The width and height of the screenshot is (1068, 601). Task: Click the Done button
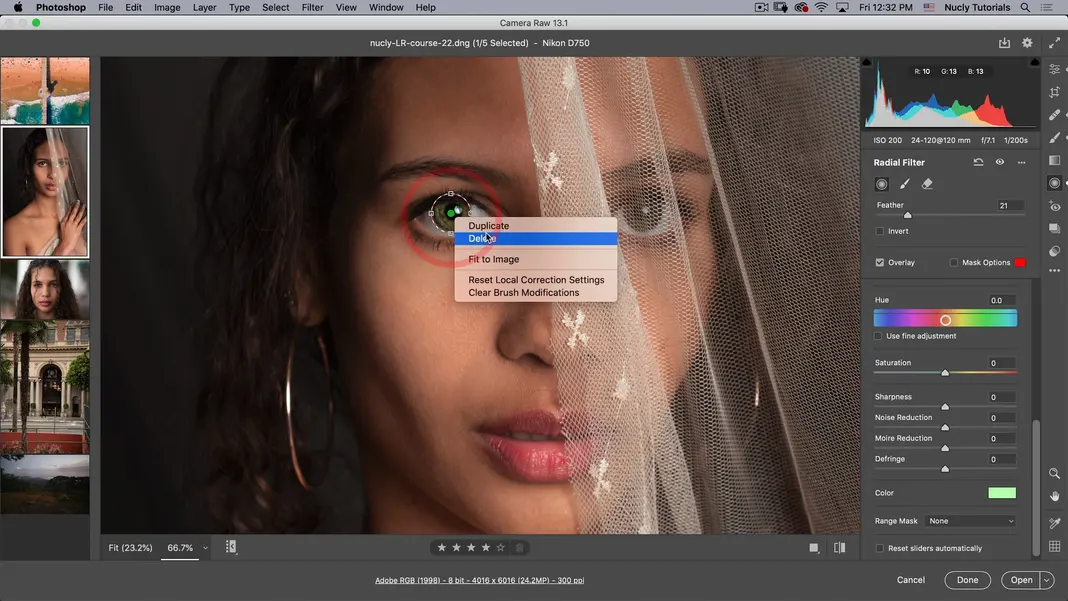coord(967,580)
